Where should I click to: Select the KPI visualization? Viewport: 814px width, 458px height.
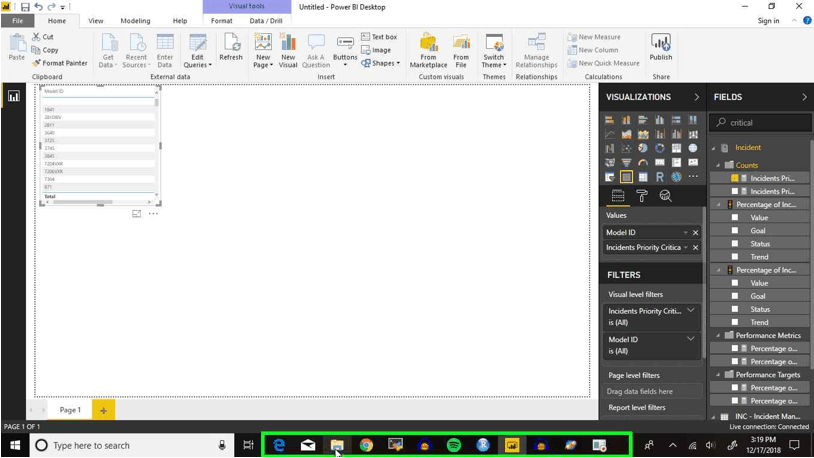[693, 163]
